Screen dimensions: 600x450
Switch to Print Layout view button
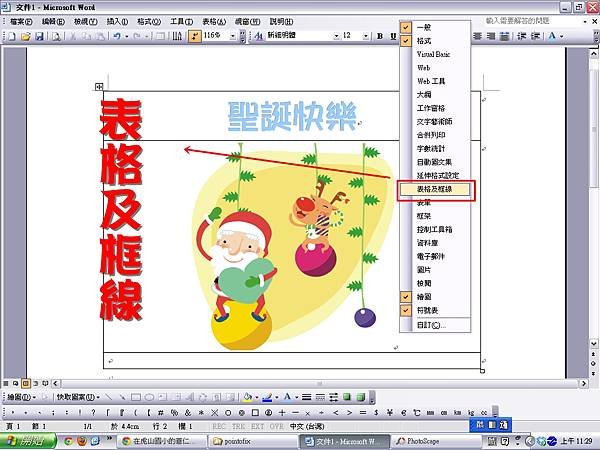point(26,383)
